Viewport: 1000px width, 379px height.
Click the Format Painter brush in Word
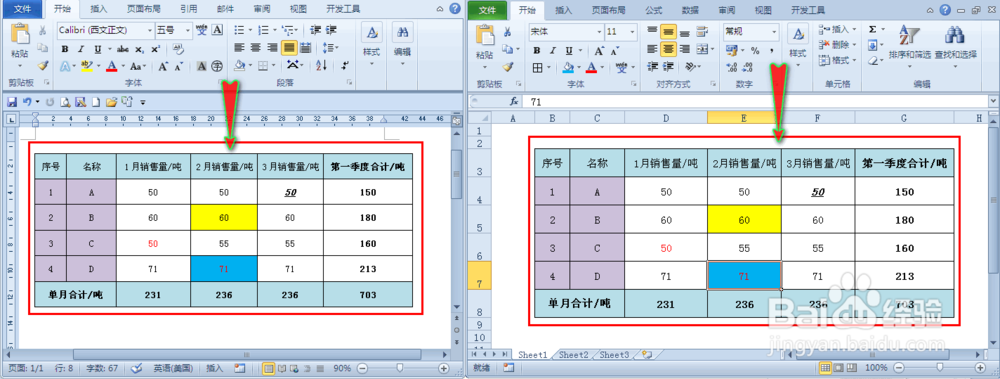43,65
